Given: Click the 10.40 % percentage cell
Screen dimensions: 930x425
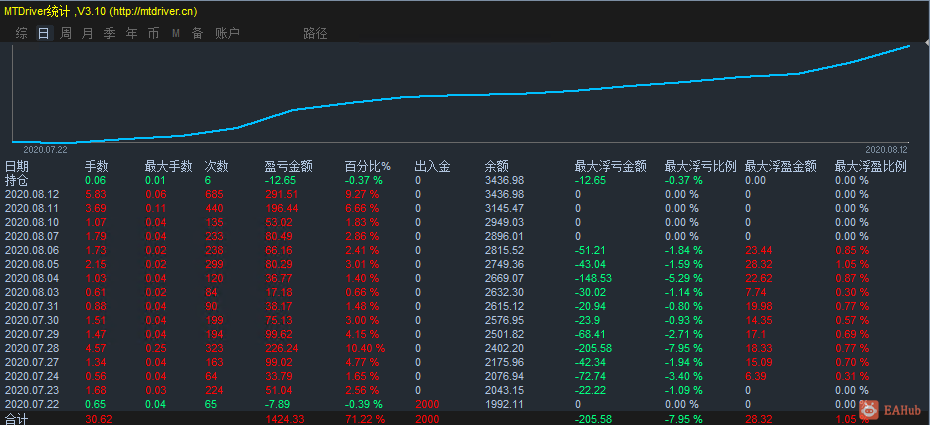Looking at the screenshot, I should point(365,349).
